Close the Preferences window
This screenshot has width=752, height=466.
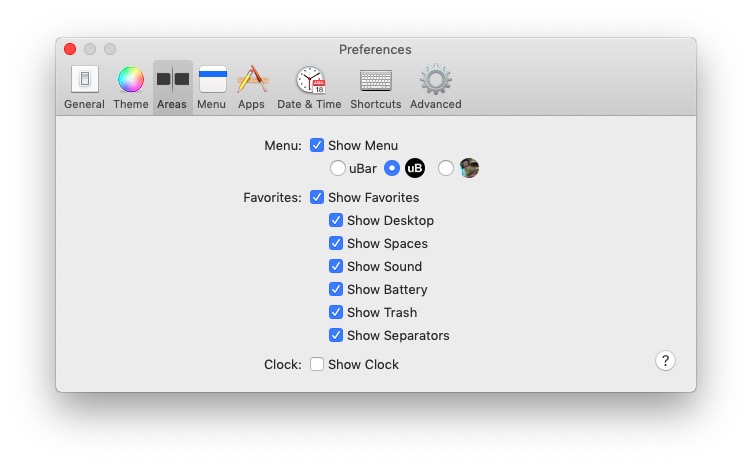[70, 49]
